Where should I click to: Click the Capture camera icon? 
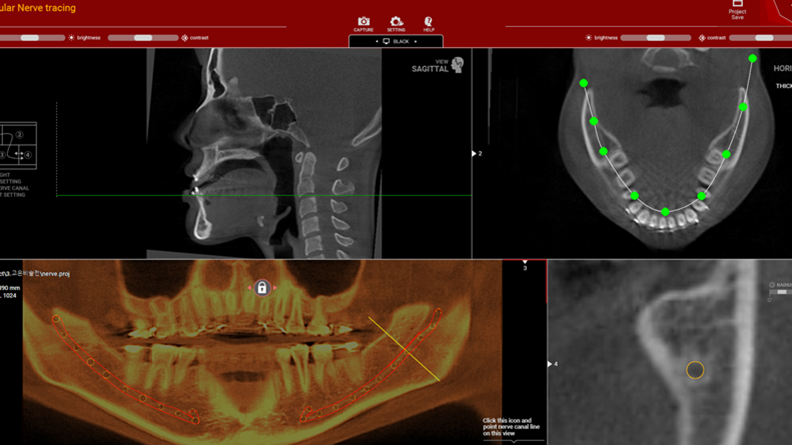(364, 21)
